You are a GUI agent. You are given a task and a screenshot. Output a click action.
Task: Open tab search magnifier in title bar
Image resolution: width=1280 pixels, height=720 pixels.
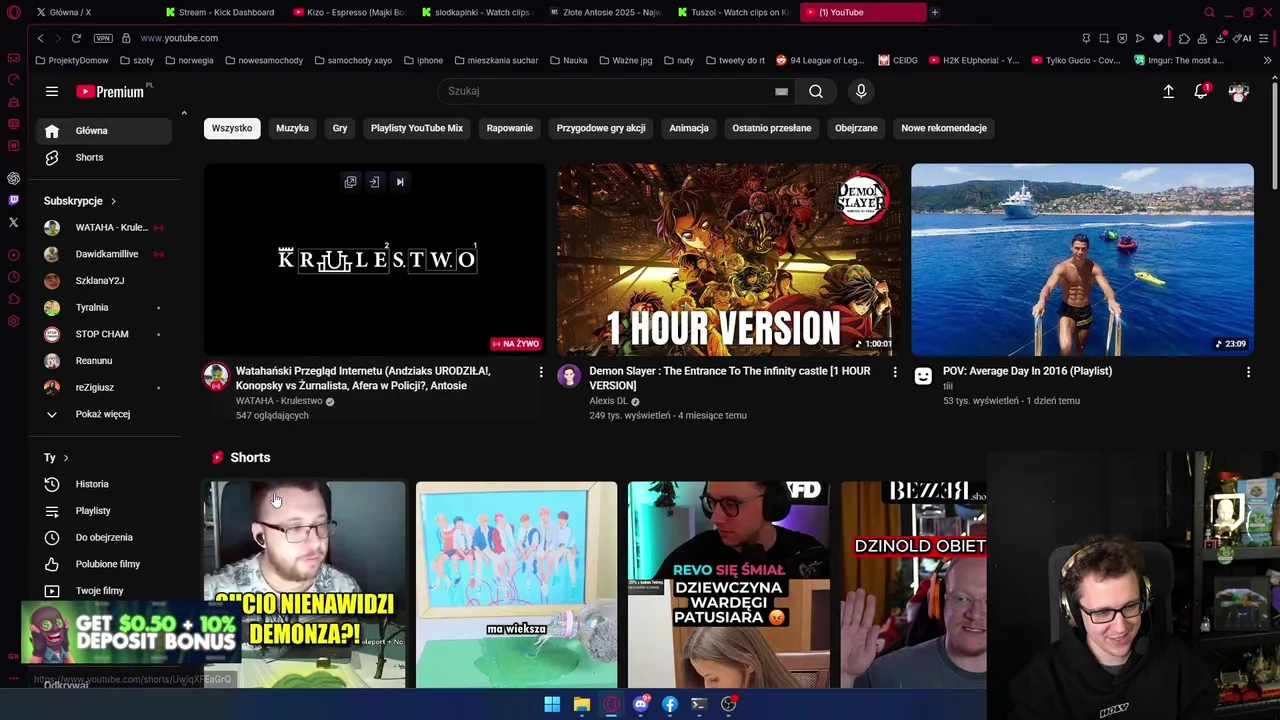[1209, 12]
